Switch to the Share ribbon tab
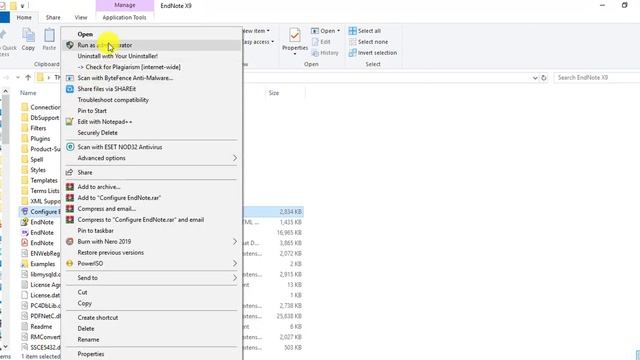This screenshot has width=640, height=360. [53, 18]
